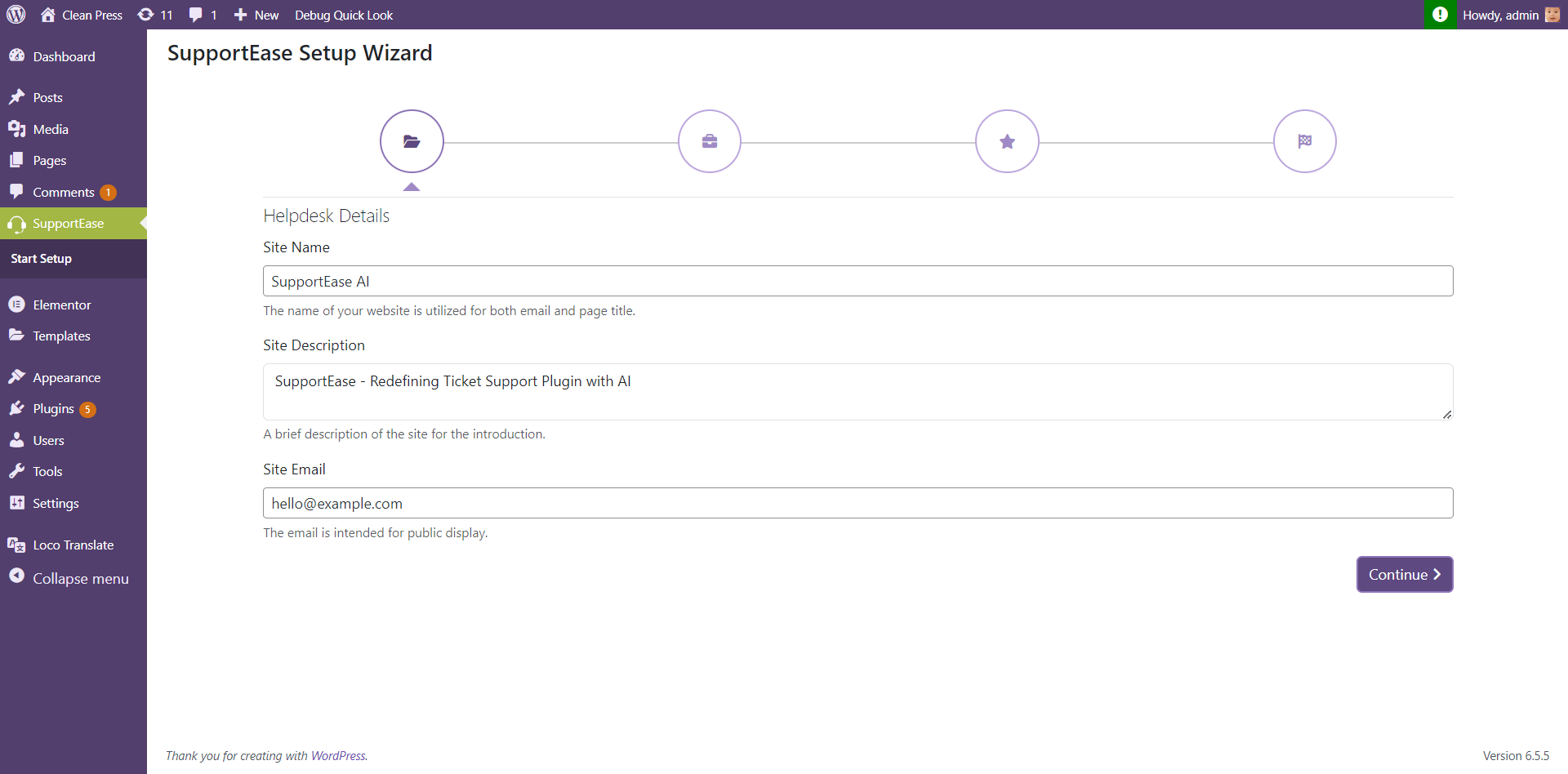1568x774 pixels.
Task: Open the New content menu
Action: [x=256, y=15]
